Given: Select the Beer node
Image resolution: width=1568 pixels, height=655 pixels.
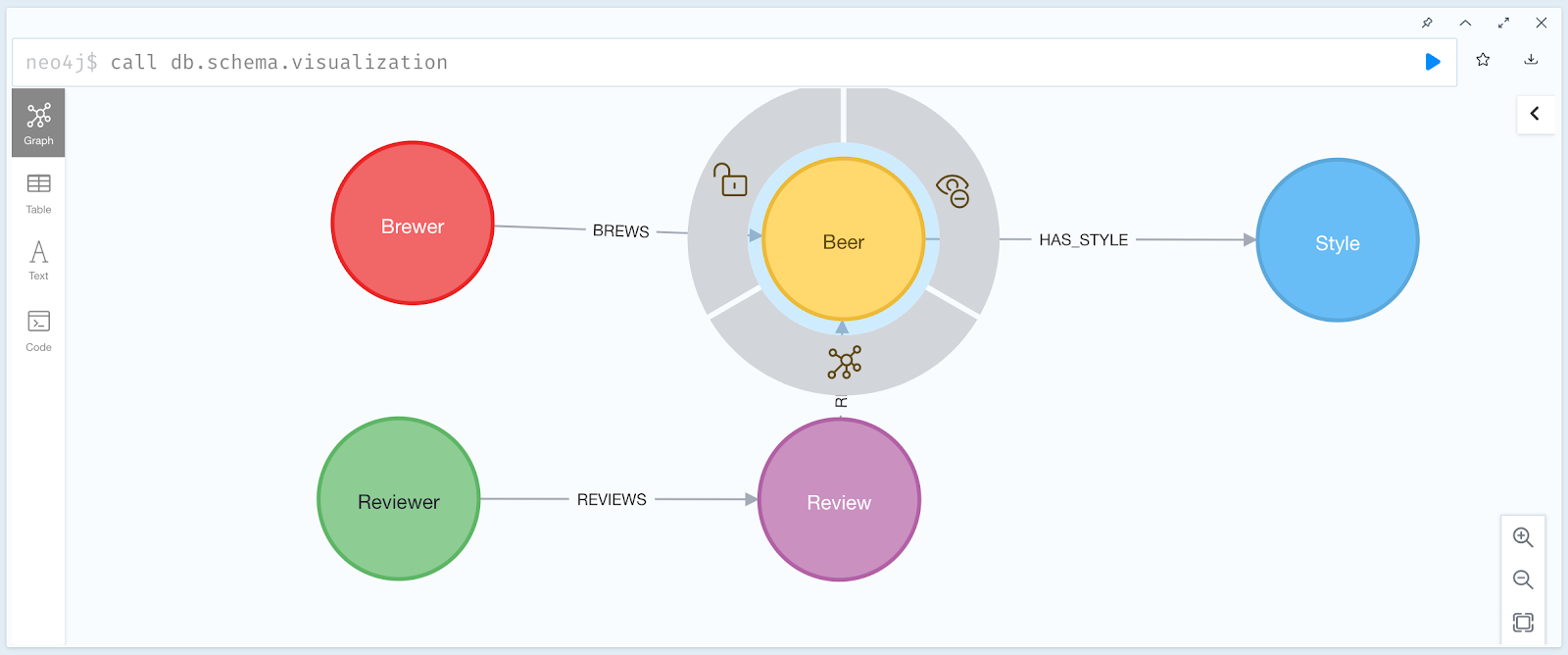Looking at the screenshot, I should 844,240.
